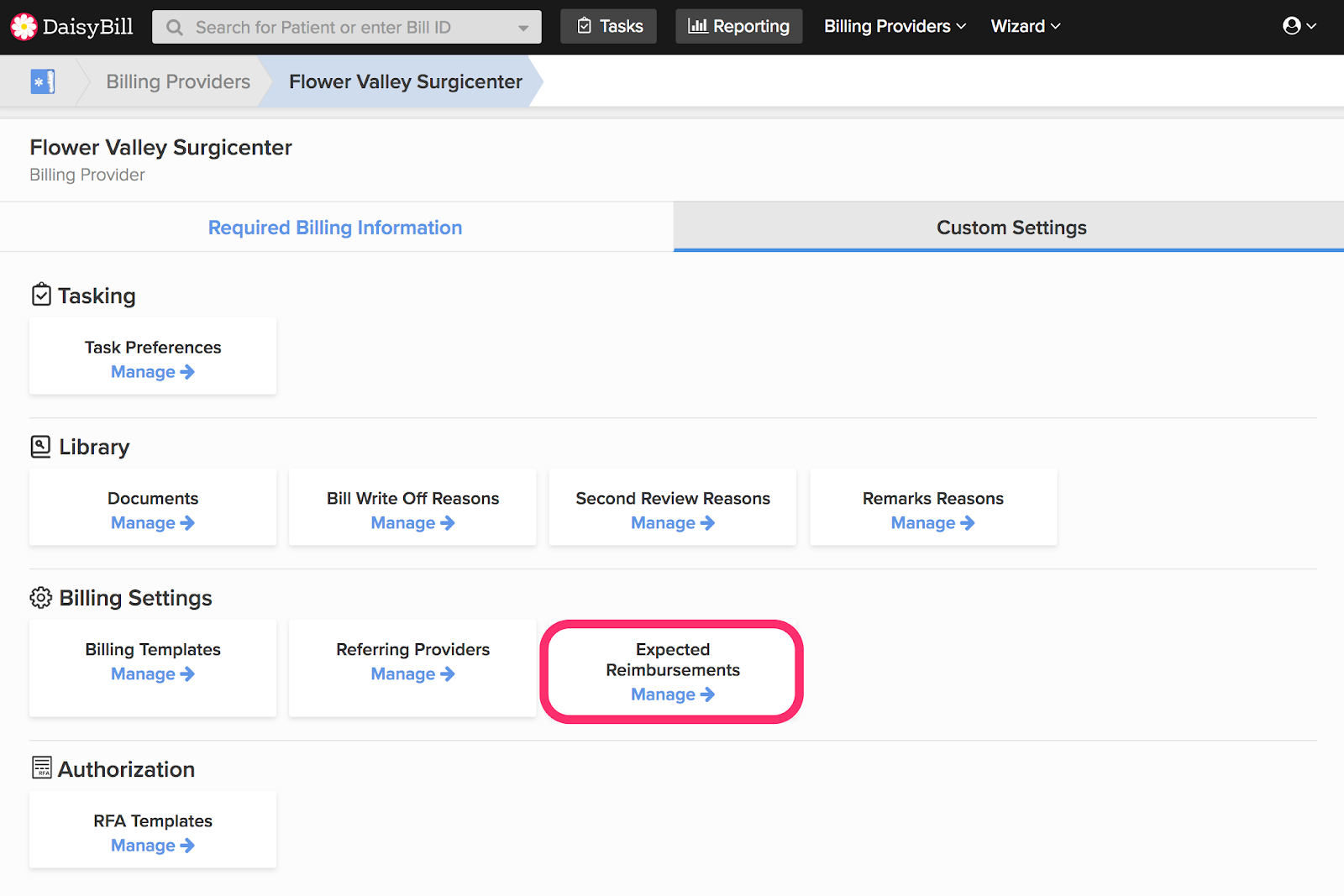
Task: Manage Task Preferences
Action: [x=153, y=372]
